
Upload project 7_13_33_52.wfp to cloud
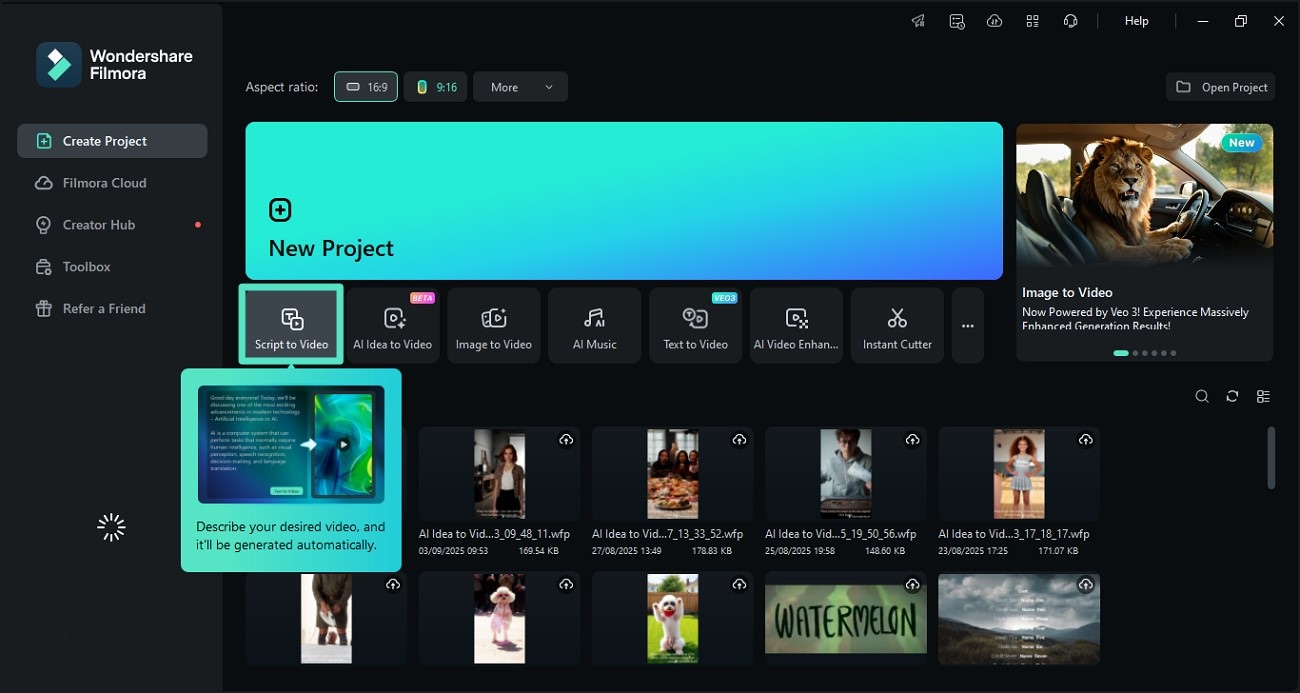click(739, 440)
